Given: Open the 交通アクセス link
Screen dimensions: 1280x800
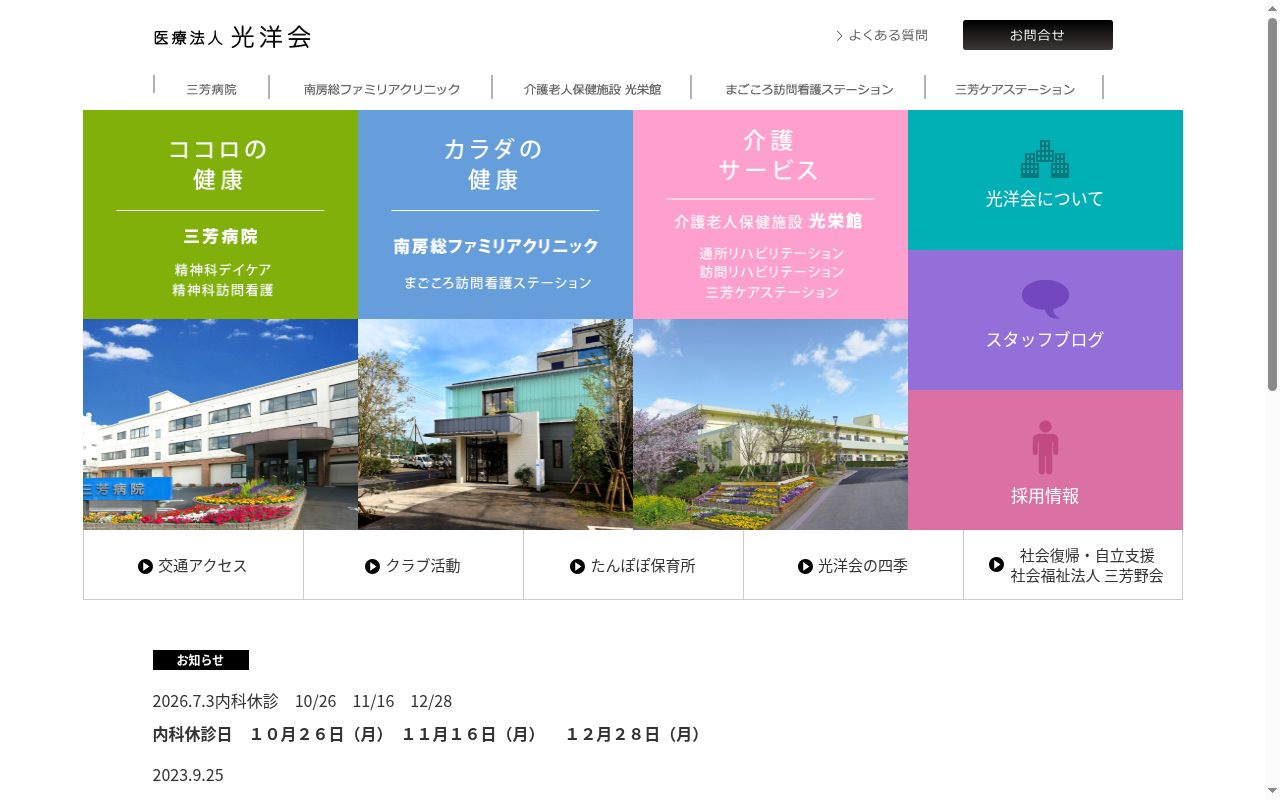Looking at the screenshot, I should click(x=193, y=565).
